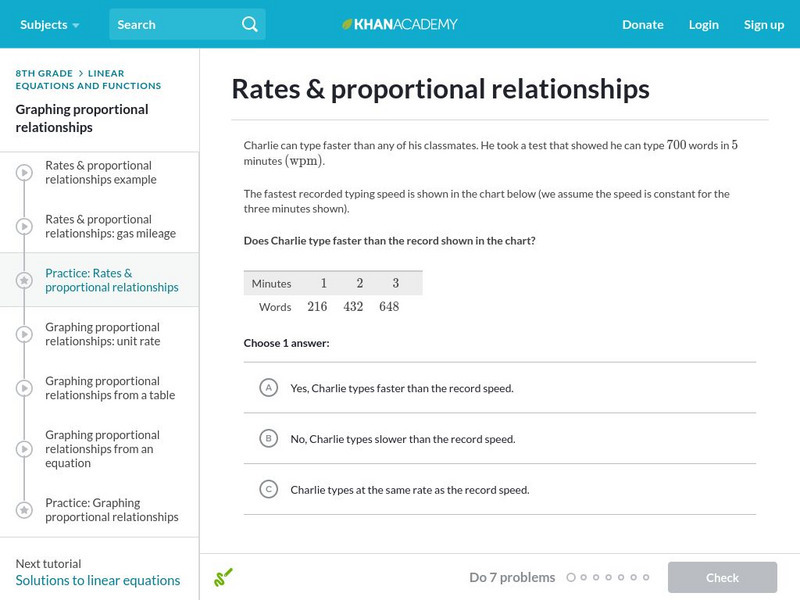Click the search magnifier icon
The height and width of the screenshot is (600, 800).
pyautogui.click(x=249, y=24)
